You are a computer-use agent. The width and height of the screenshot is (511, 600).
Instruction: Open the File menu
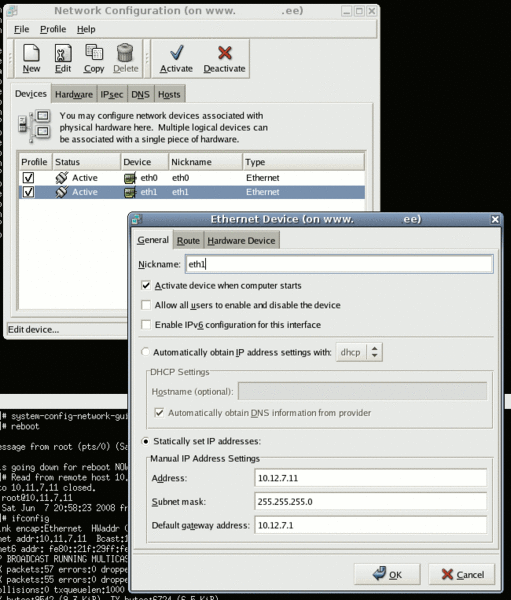point(21,29)
